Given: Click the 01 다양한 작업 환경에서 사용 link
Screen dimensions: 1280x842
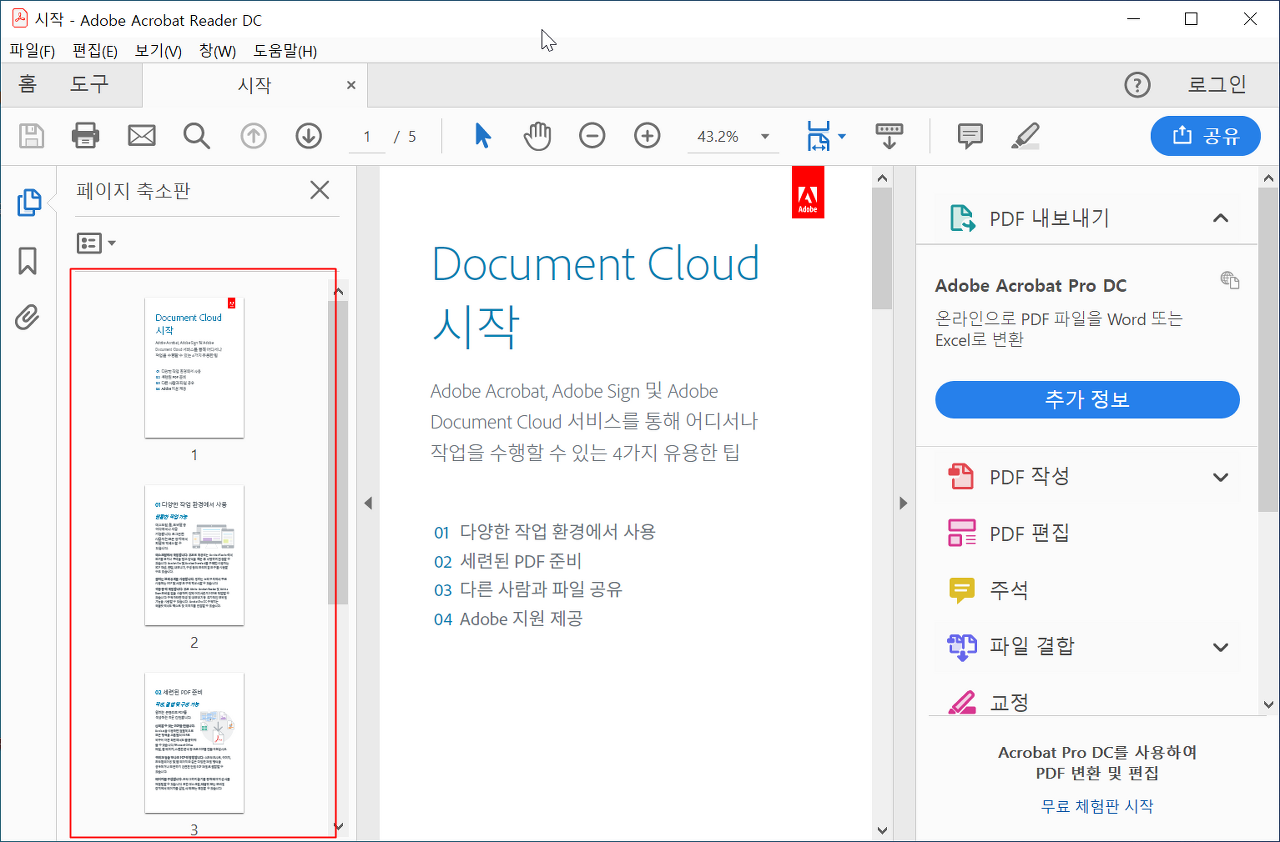Looking at the screenshot, I should (x=545, y=532).
